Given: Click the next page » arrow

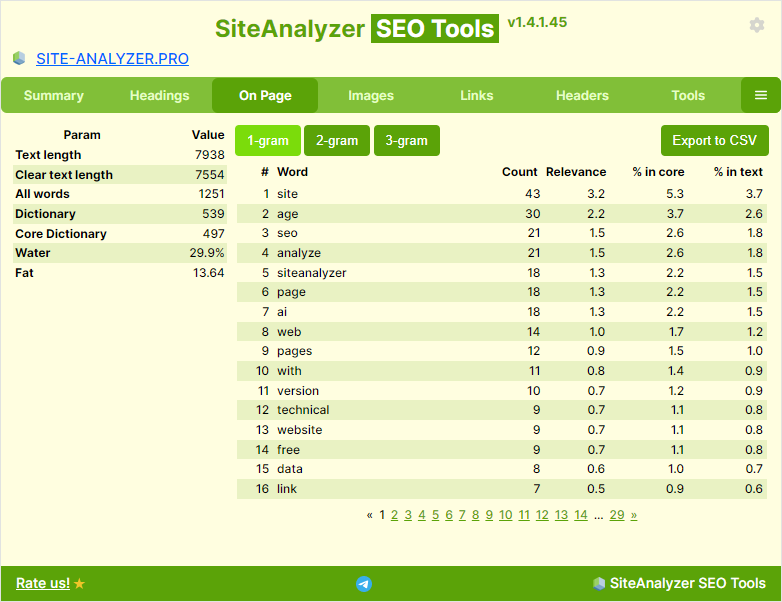Looking at the screenshot, I should 634,515.
